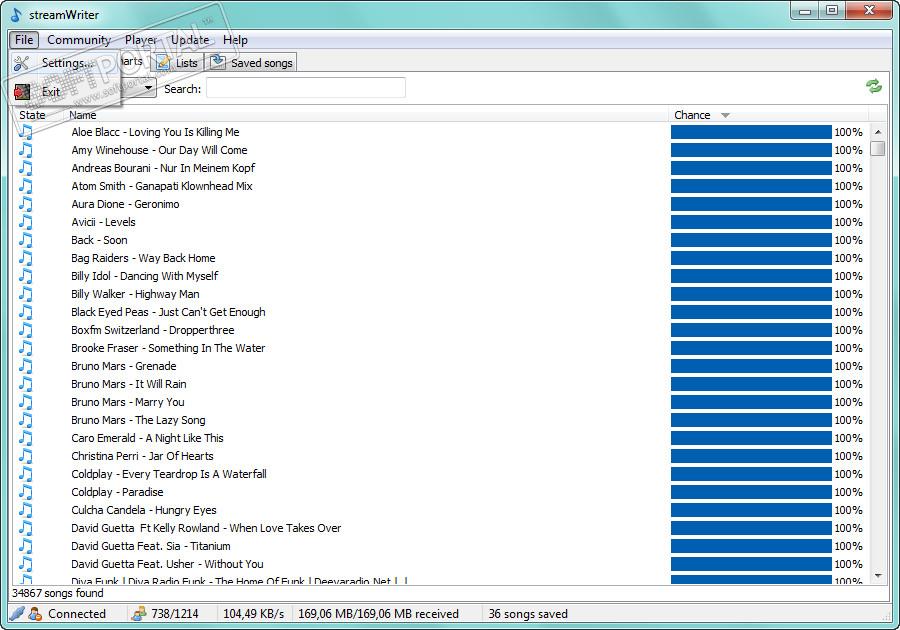Click the scrollbar up arrow

tap(878, 132)
